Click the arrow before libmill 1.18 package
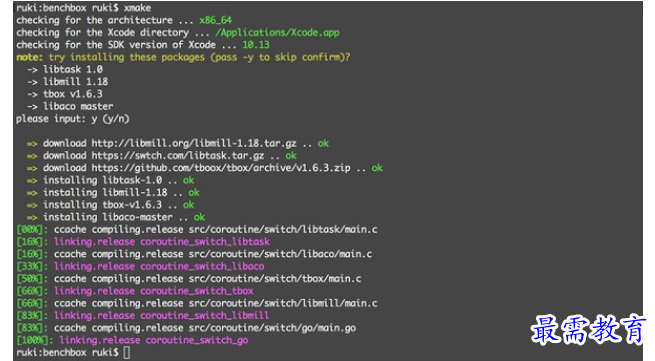Screen dimensions: 655x361 coord(32,82)
